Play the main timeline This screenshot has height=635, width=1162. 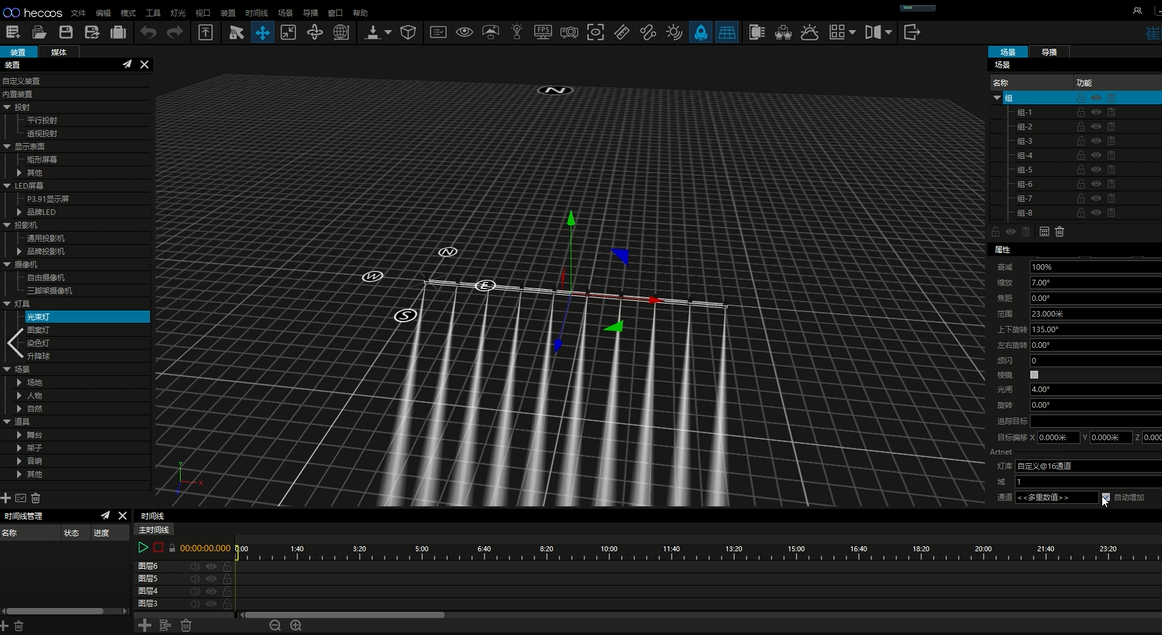click(143, 548)
